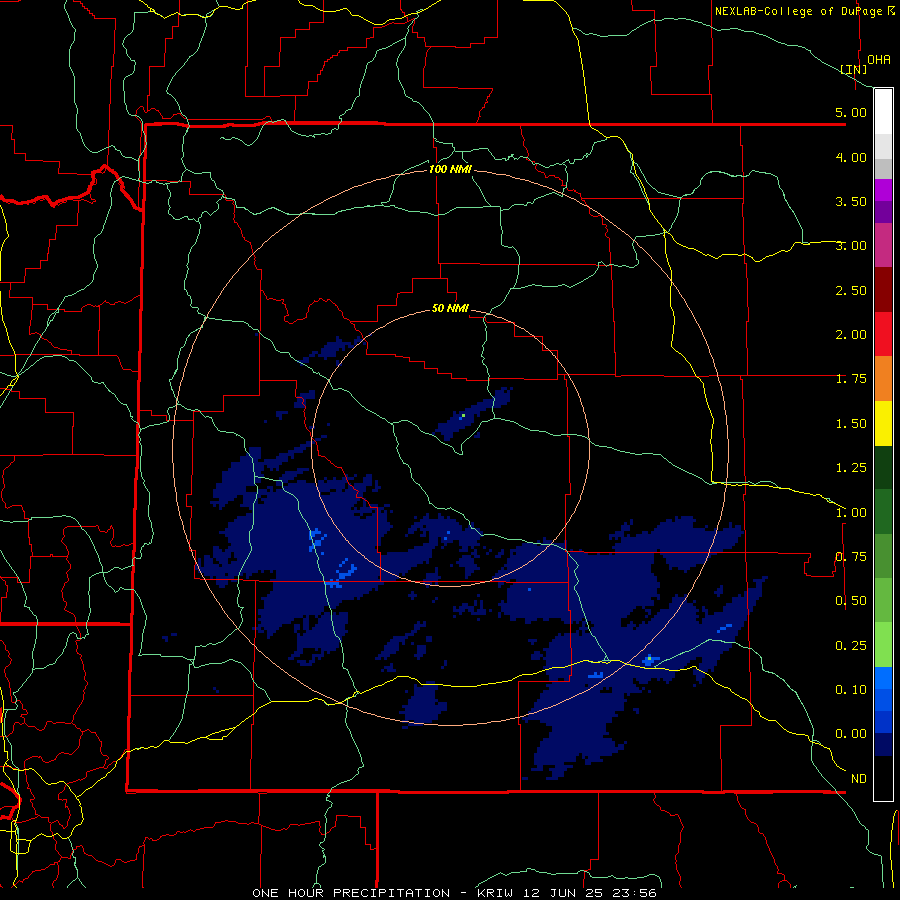Image resolution: width=900 pixels, height=900 pixels.
Task: Click the 0.10 legend value
Action: coord(851,690)
